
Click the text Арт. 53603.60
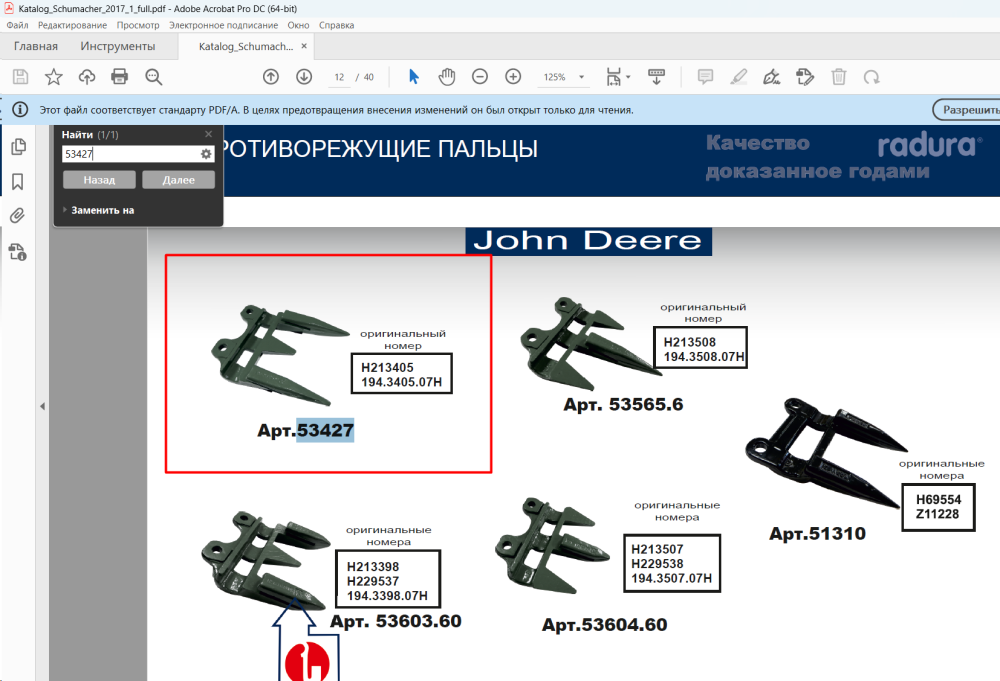[395, 620]
